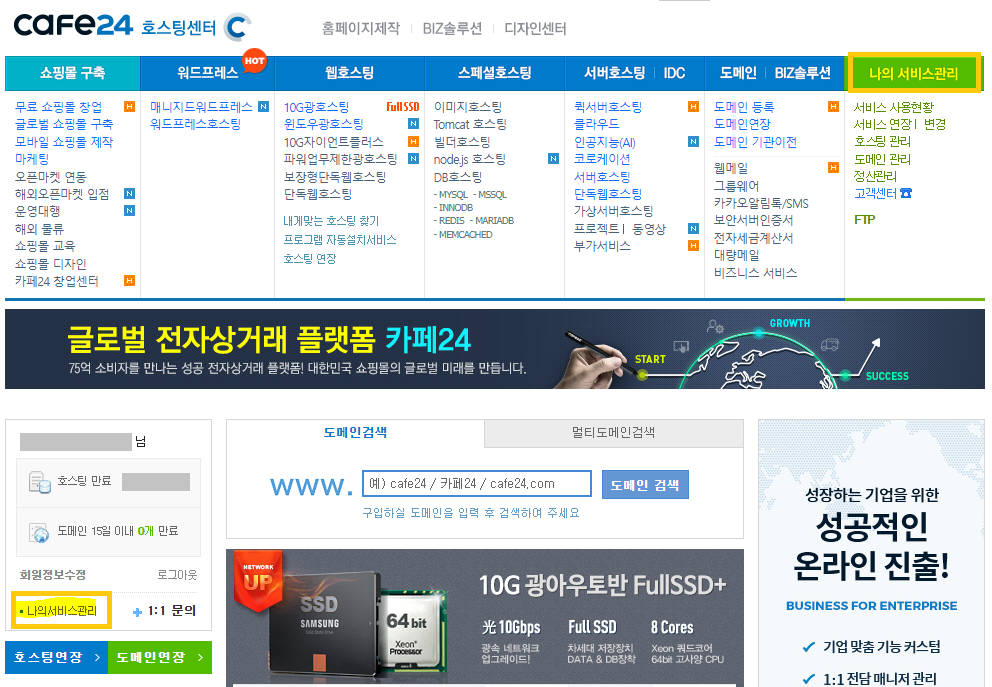Click the H badge beside 퀵서버호스팅

click(x=693, y=107)
